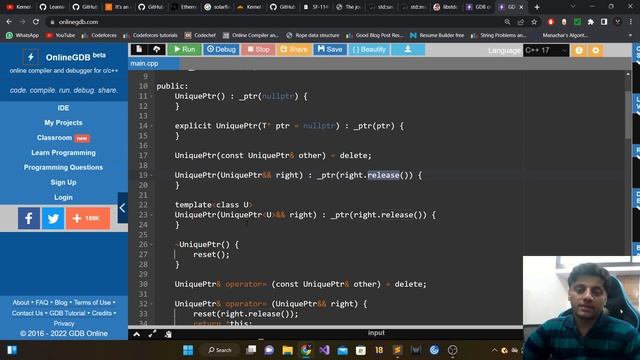Screen dimensions: 640x360
Task: Click the Windows Start button in taskbar
Action: point(188,350)
